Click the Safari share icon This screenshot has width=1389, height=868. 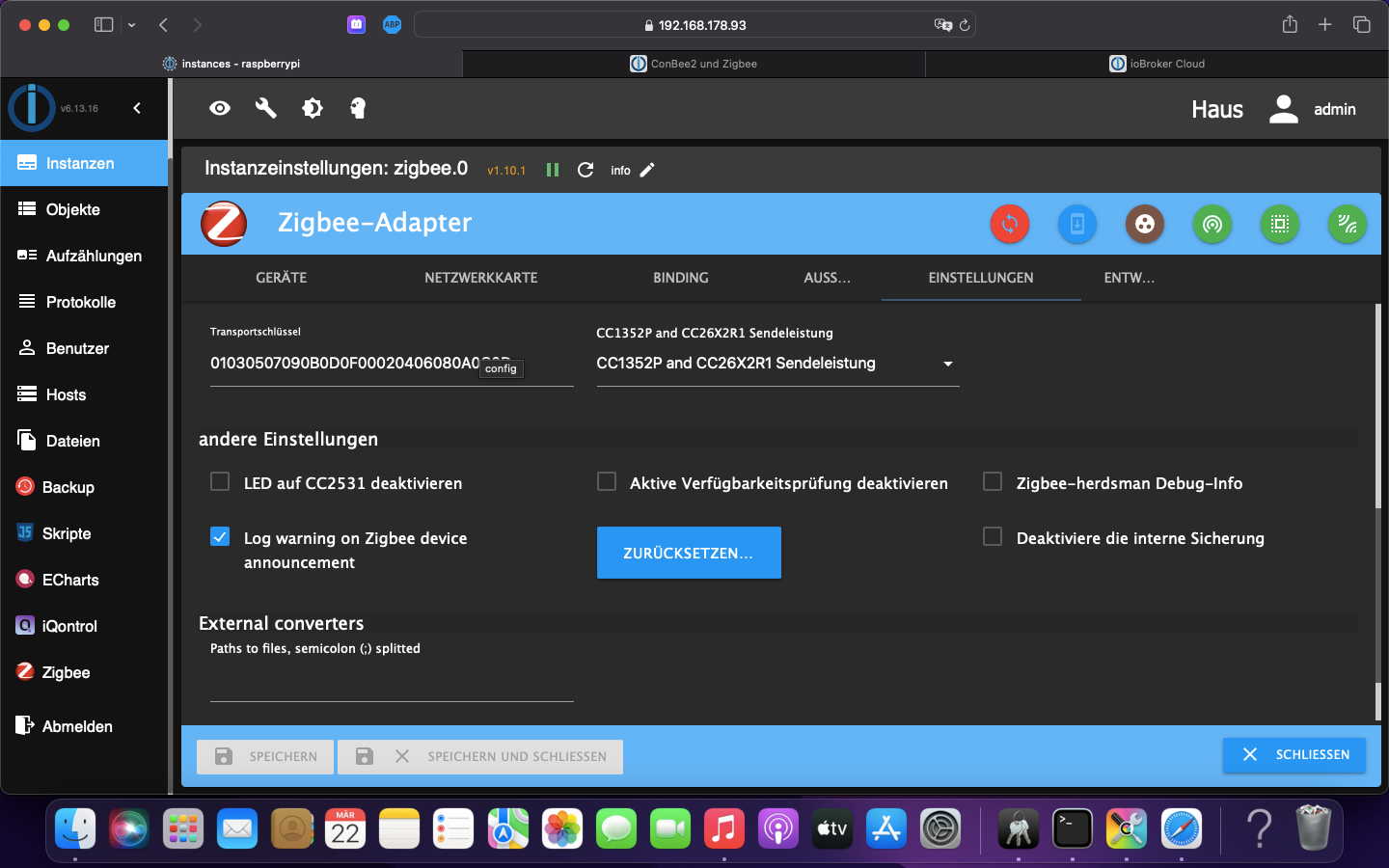point(1290,25)
